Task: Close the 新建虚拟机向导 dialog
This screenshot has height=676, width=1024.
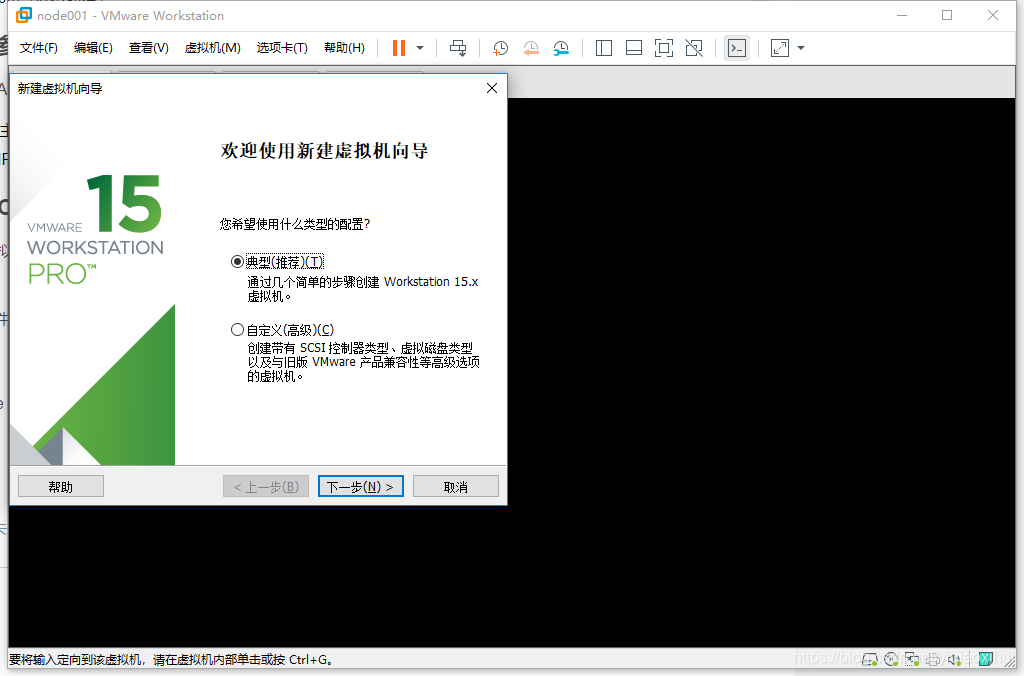Action: click(492, 88)
